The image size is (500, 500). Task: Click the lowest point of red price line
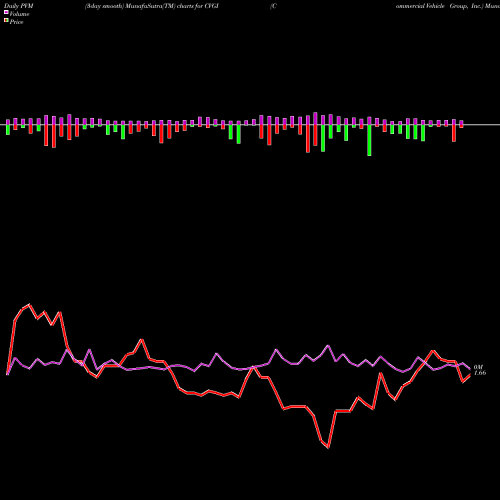[329, 448]
